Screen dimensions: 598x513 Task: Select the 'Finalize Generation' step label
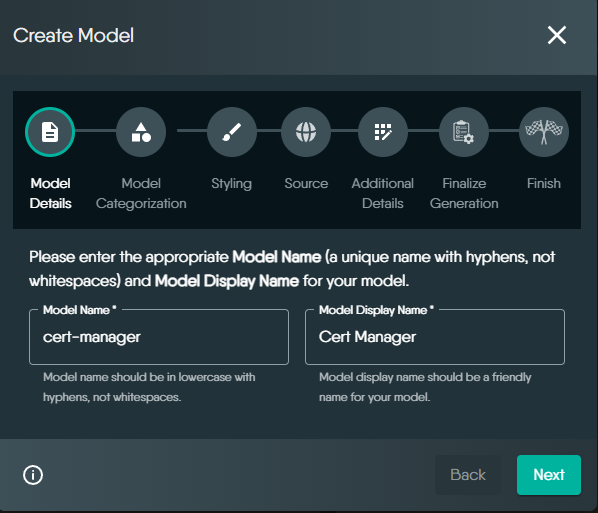pyautogui.click(x=464, y=193)
